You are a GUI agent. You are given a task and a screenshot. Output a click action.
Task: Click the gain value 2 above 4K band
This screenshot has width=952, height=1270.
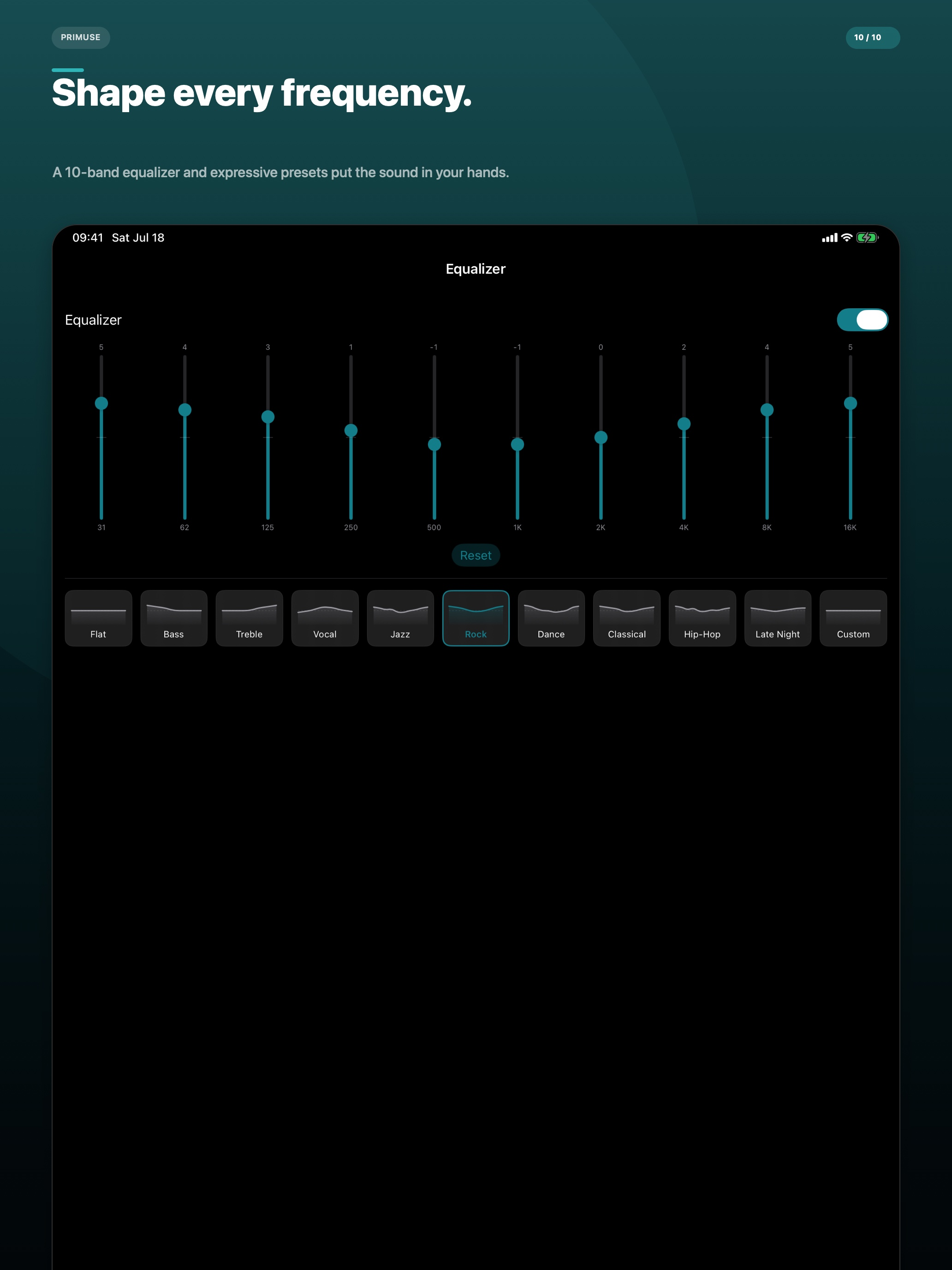coord(684,347)
